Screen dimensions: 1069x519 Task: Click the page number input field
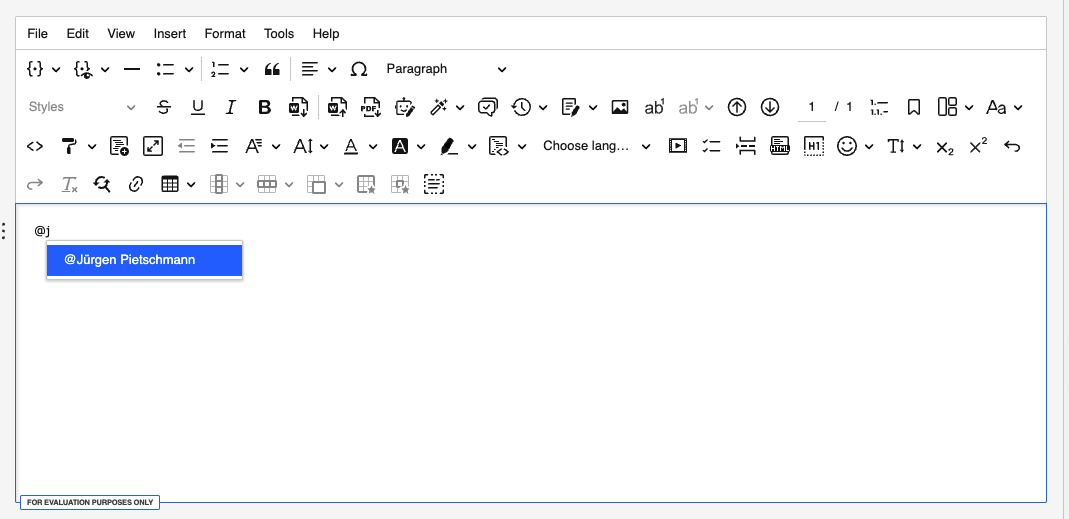pyautogui.click(x=811, y=107)
